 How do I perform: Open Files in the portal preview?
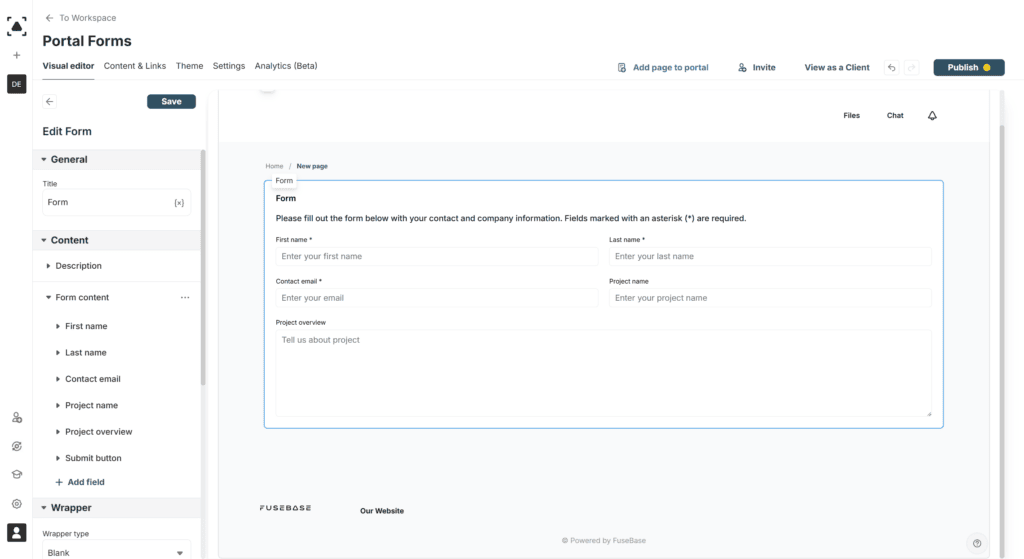852,116
